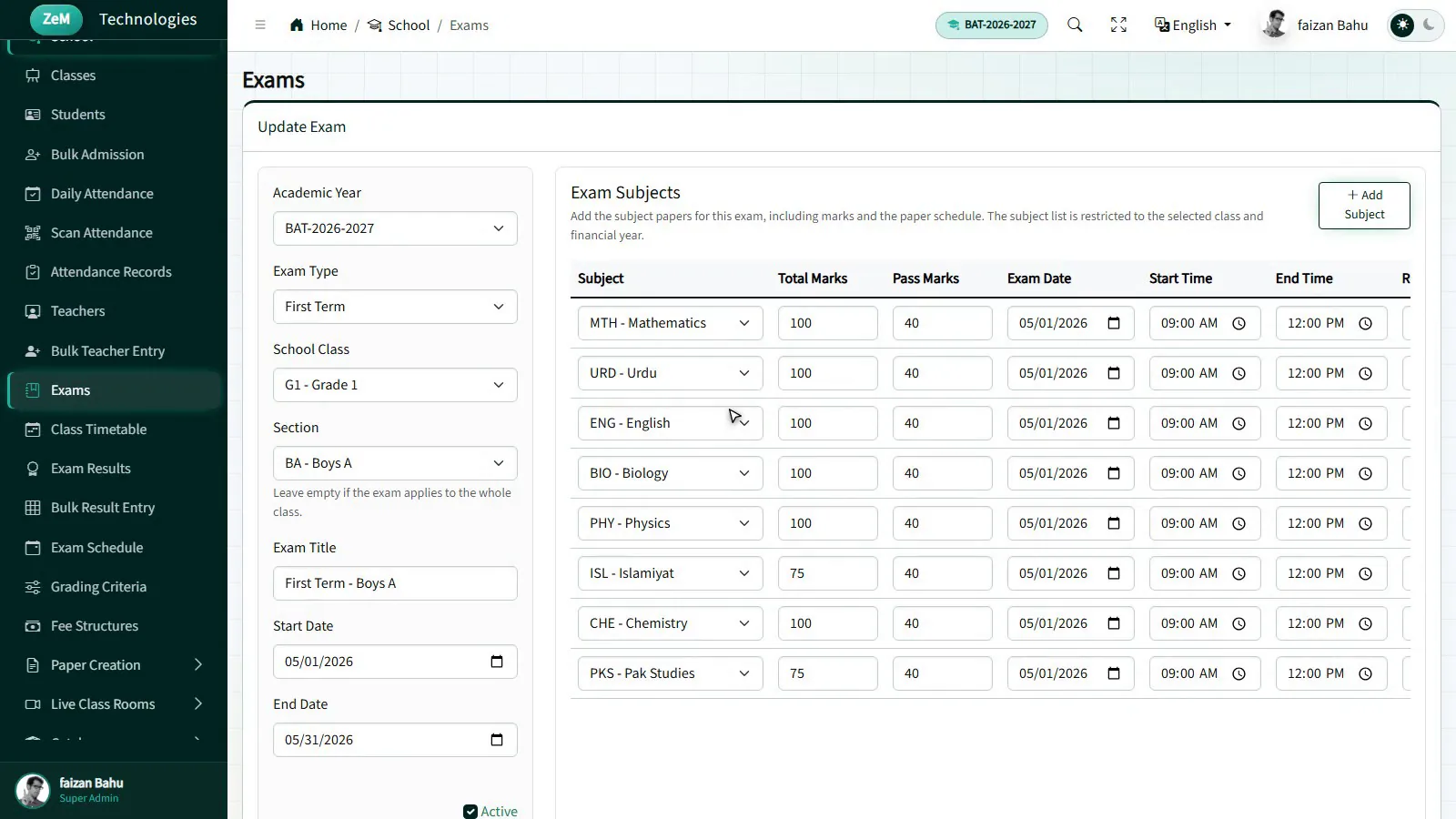The height and width of the screenshot is (819, 1456).
Task: Open start time clock icon for Biology
Action: 1239,473
